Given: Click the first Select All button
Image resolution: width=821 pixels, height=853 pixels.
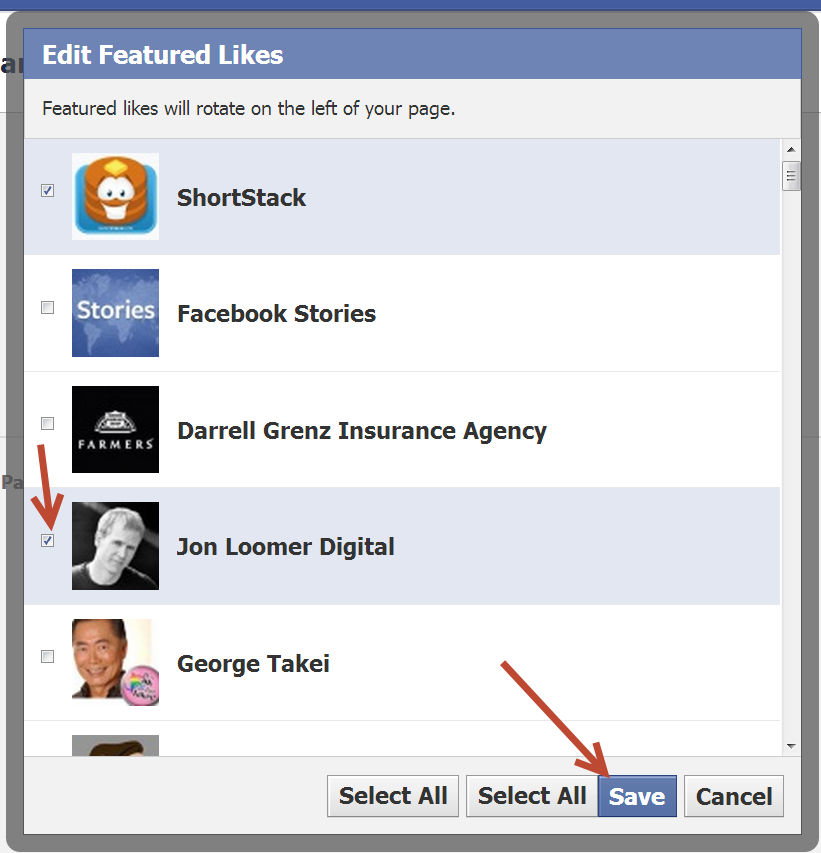Looking at the screenshot, I should point(393,796).
